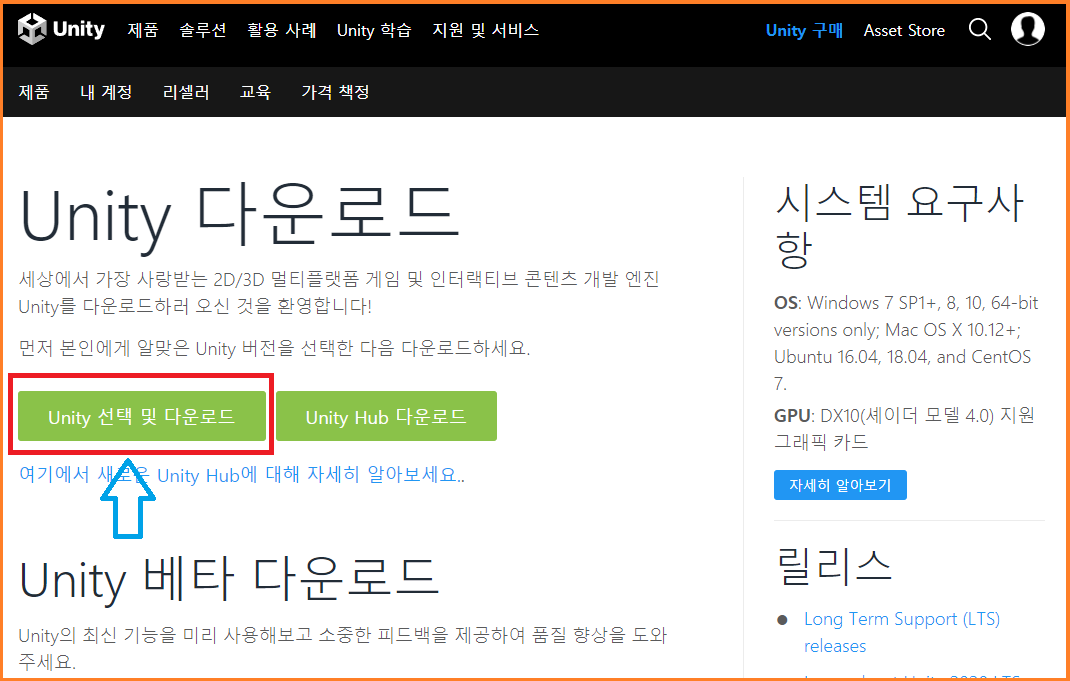The image size is (1070, 681).
Task: Open Long Term Support (LTS) releases link
Action: pos(901,632)
